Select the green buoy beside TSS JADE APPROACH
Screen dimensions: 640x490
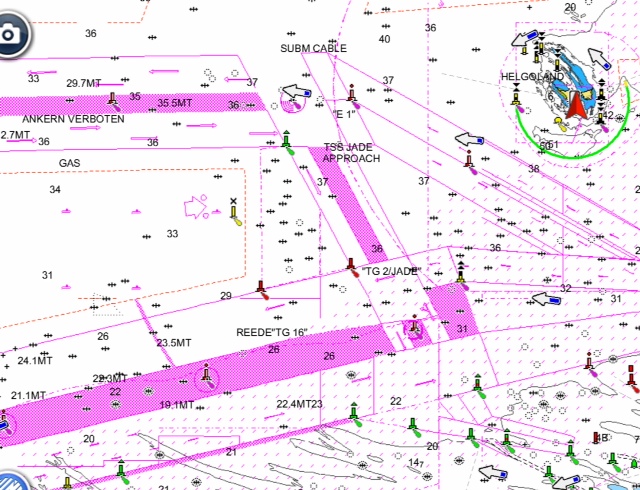[x=287, y=140]
